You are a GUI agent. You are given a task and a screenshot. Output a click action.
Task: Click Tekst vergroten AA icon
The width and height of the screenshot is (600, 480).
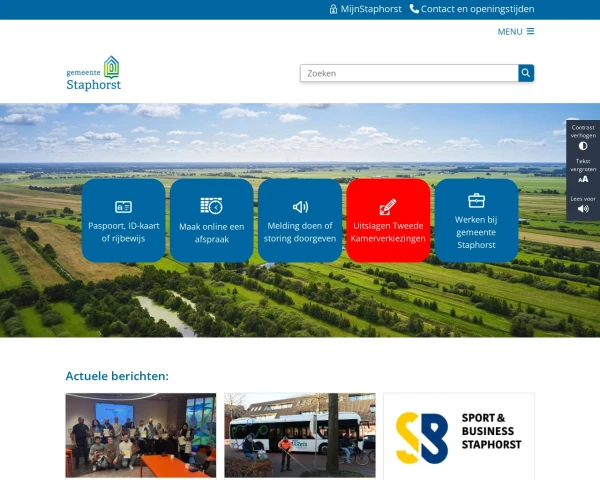583,179
